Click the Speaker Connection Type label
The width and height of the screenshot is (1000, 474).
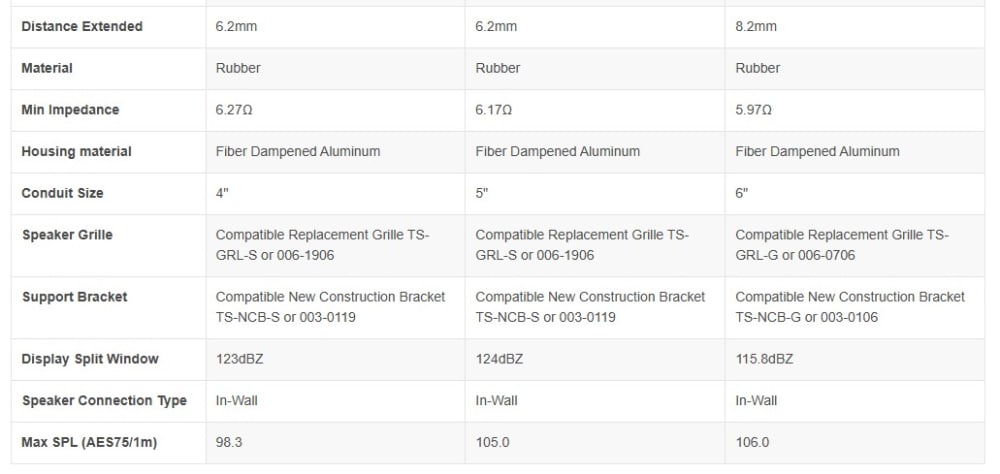[x=104, y=401]
